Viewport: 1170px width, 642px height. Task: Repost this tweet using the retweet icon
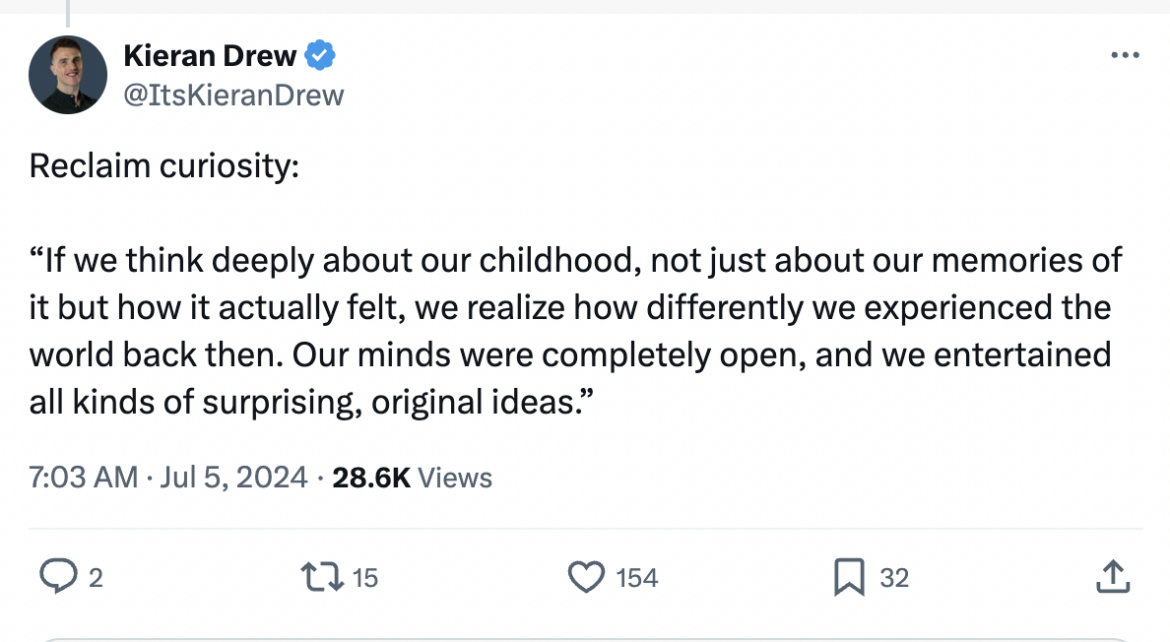(x=320, y=576)
